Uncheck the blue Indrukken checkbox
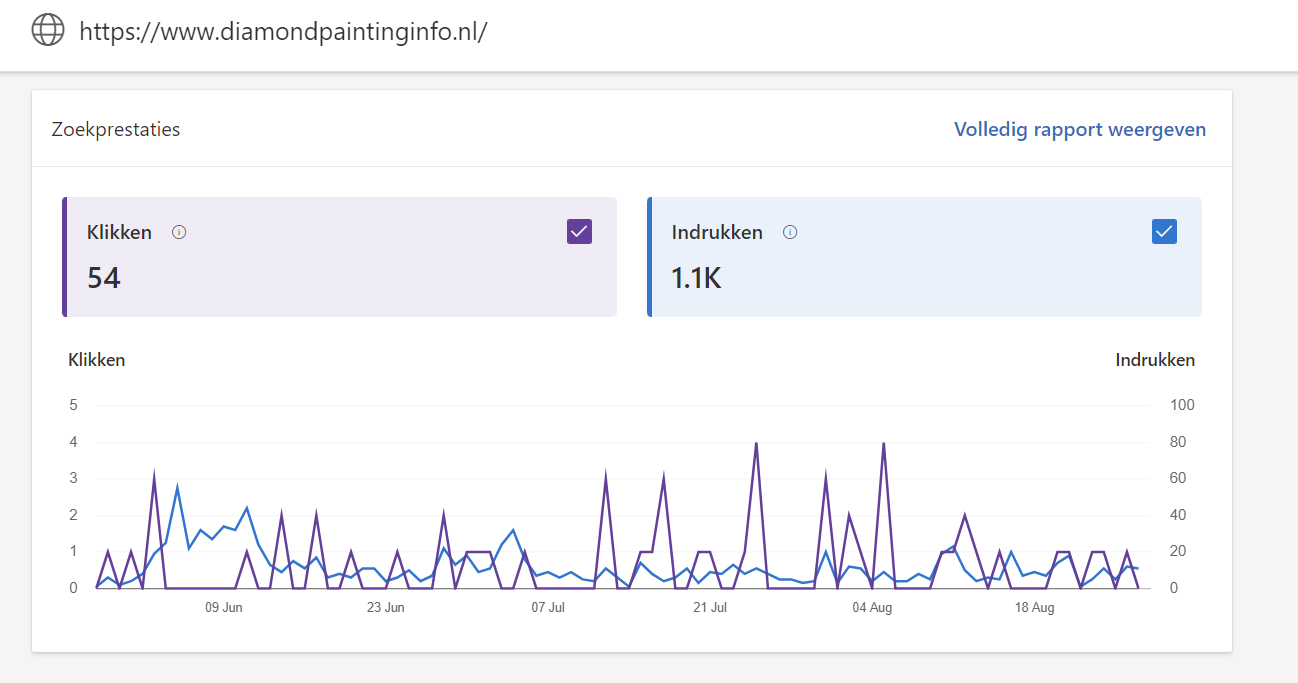The image size is (1298, 683). (x=1164, y=232)
